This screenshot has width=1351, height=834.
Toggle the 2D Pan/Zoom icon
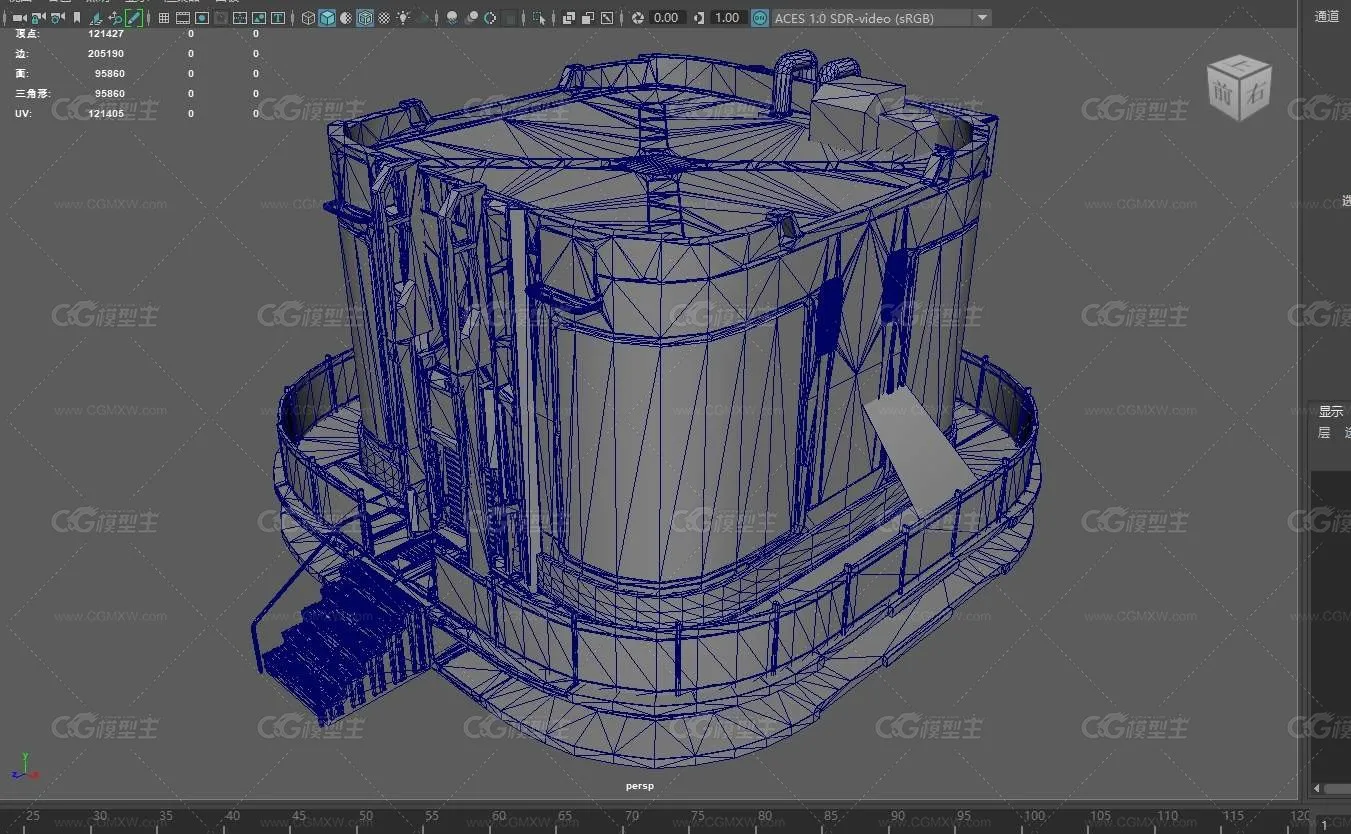[x=115, y=18]
